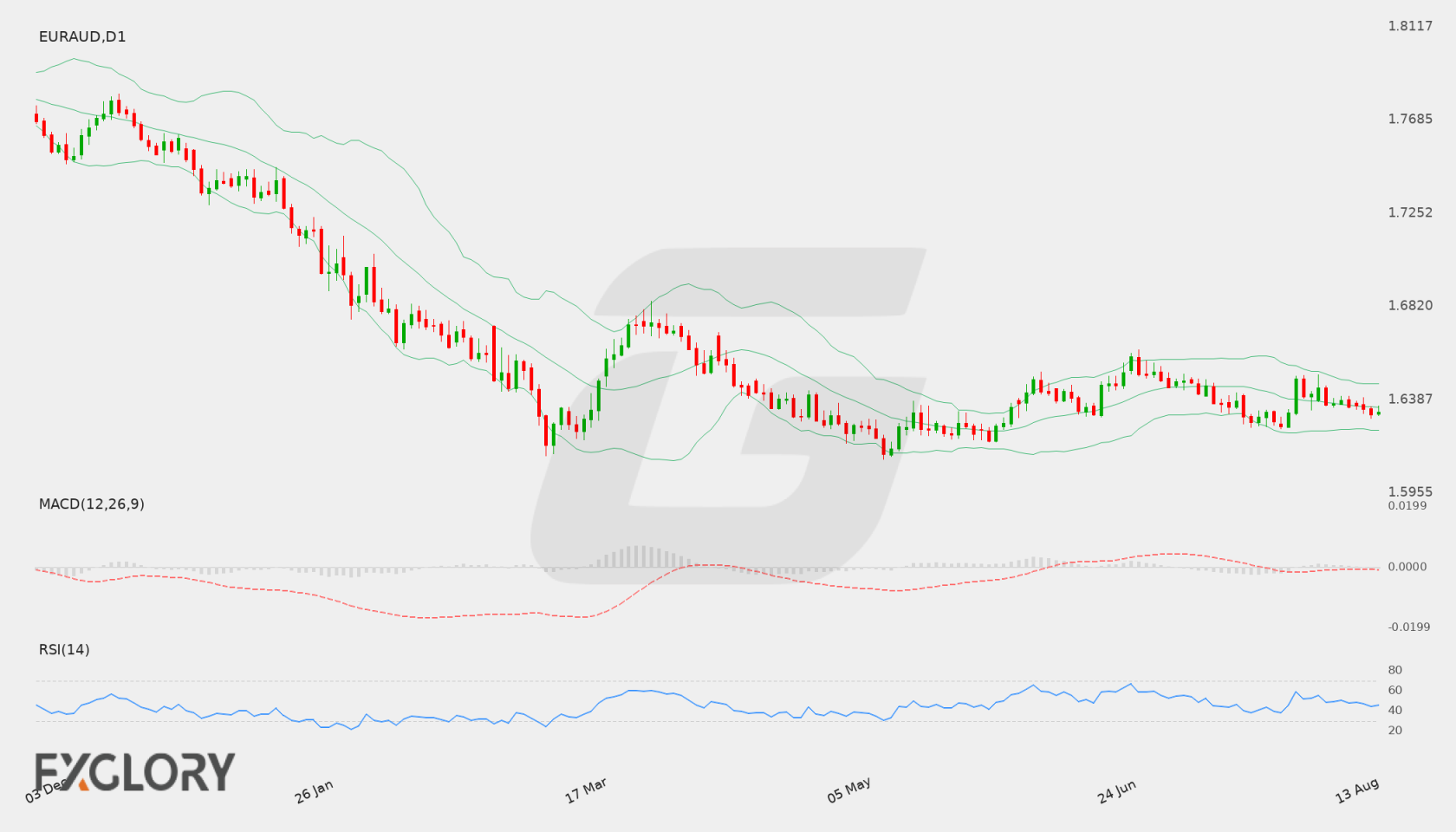Click the 26 Jan date label

point(314,791)
